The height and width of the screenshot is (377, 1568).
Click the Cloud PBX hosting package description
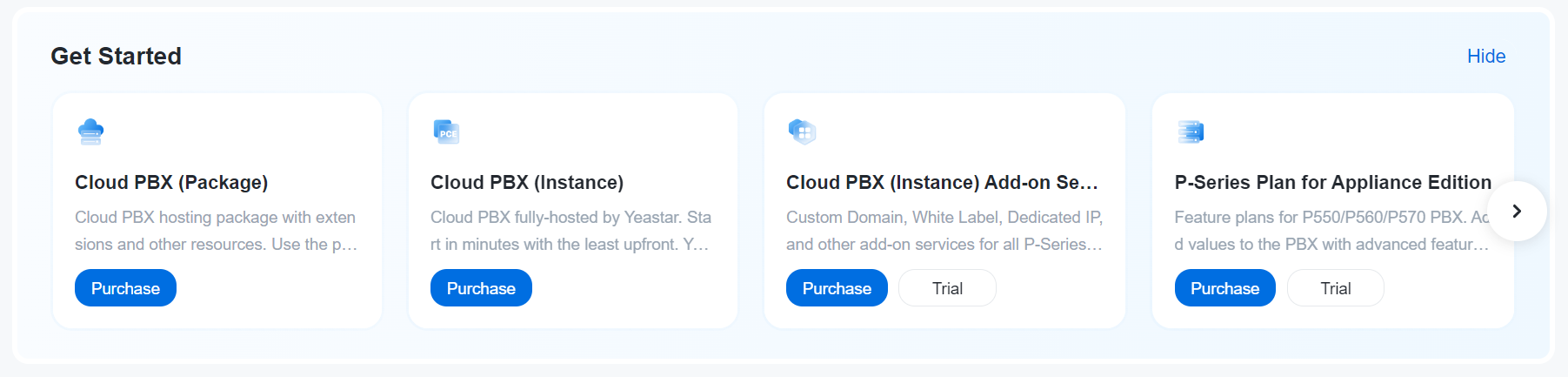point(216,231)
